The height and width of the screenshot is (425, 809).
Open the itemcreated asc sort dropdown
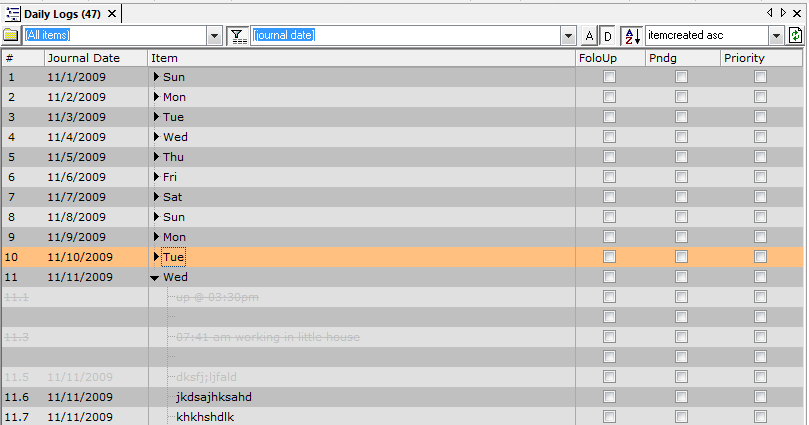click(776, 36)
